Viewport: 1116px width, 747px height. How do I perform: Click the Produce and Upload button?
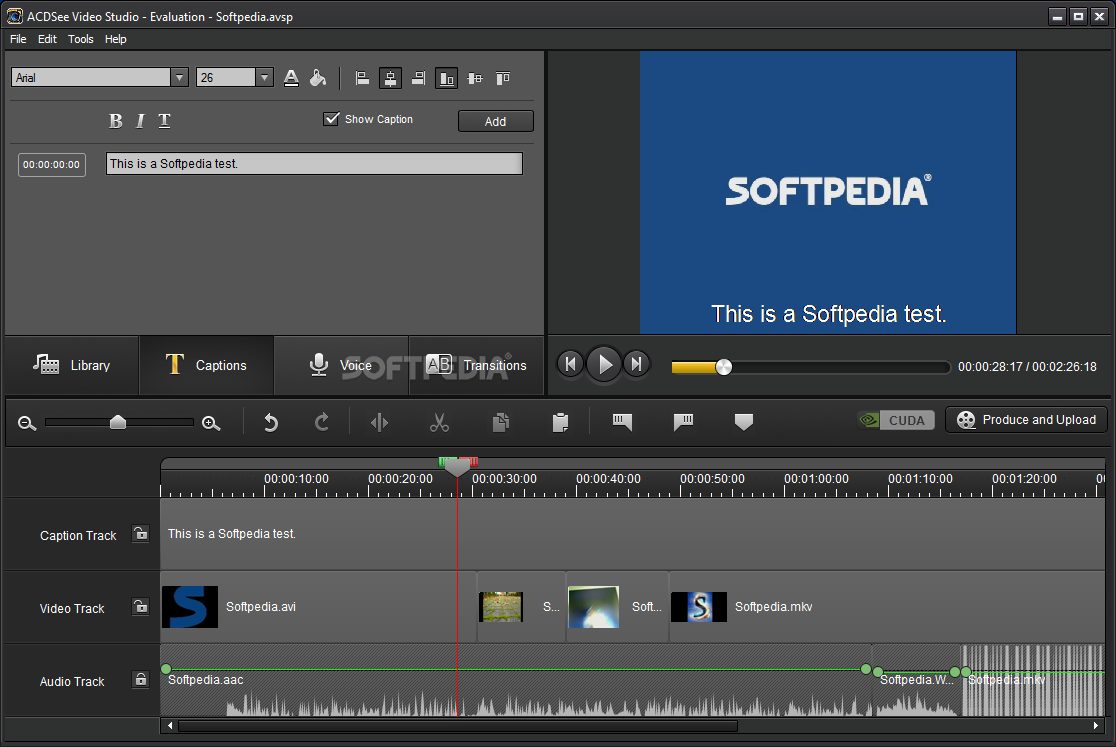(x=1026, y=420)
